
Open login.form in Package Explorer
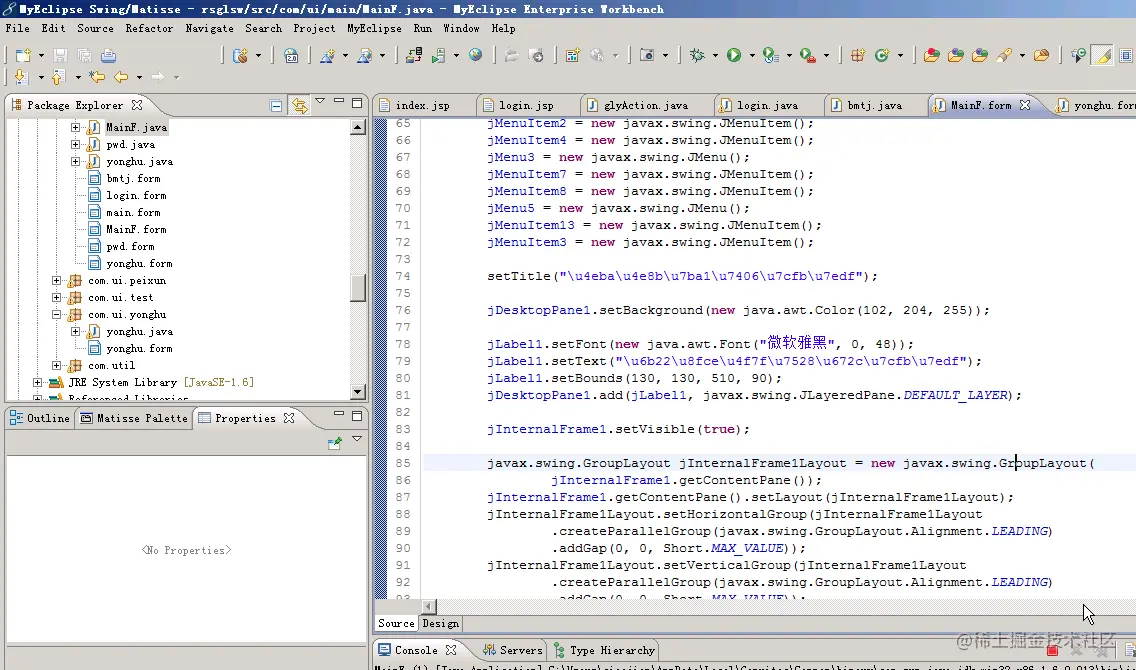point(136,196)
